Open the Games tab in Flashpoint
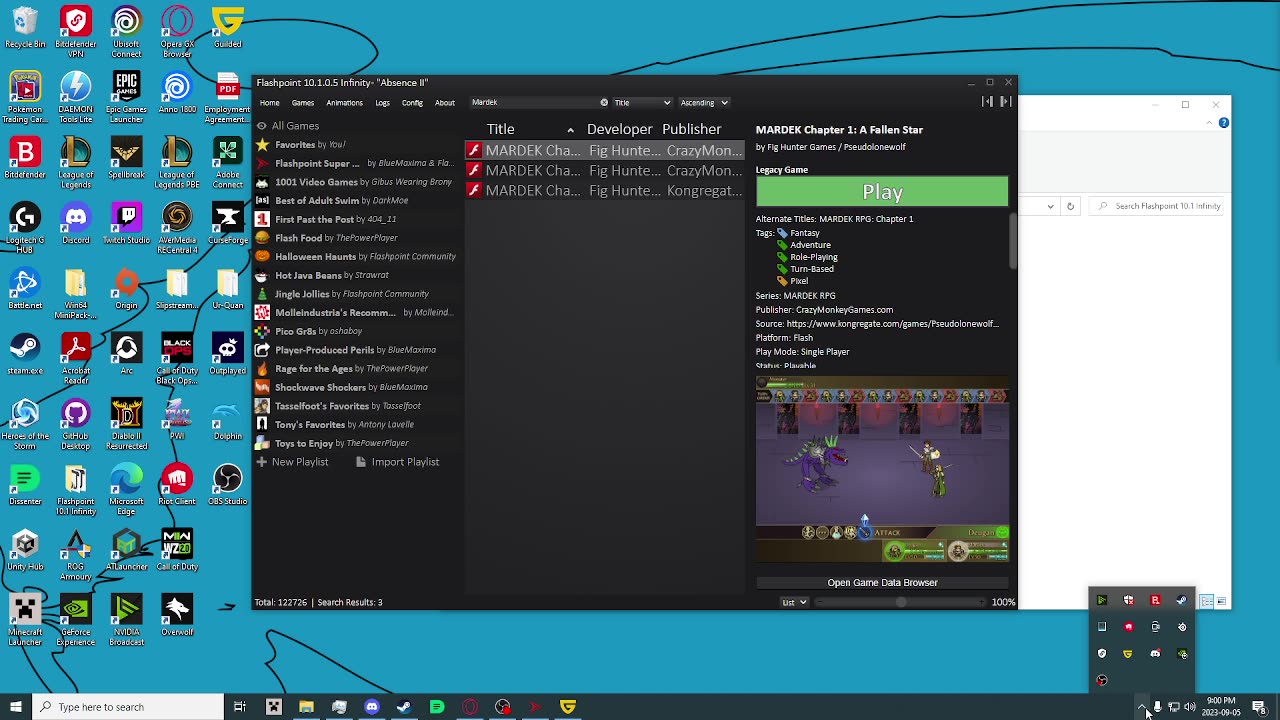This screenshot has height=720, width=1280. click(303, 102)
